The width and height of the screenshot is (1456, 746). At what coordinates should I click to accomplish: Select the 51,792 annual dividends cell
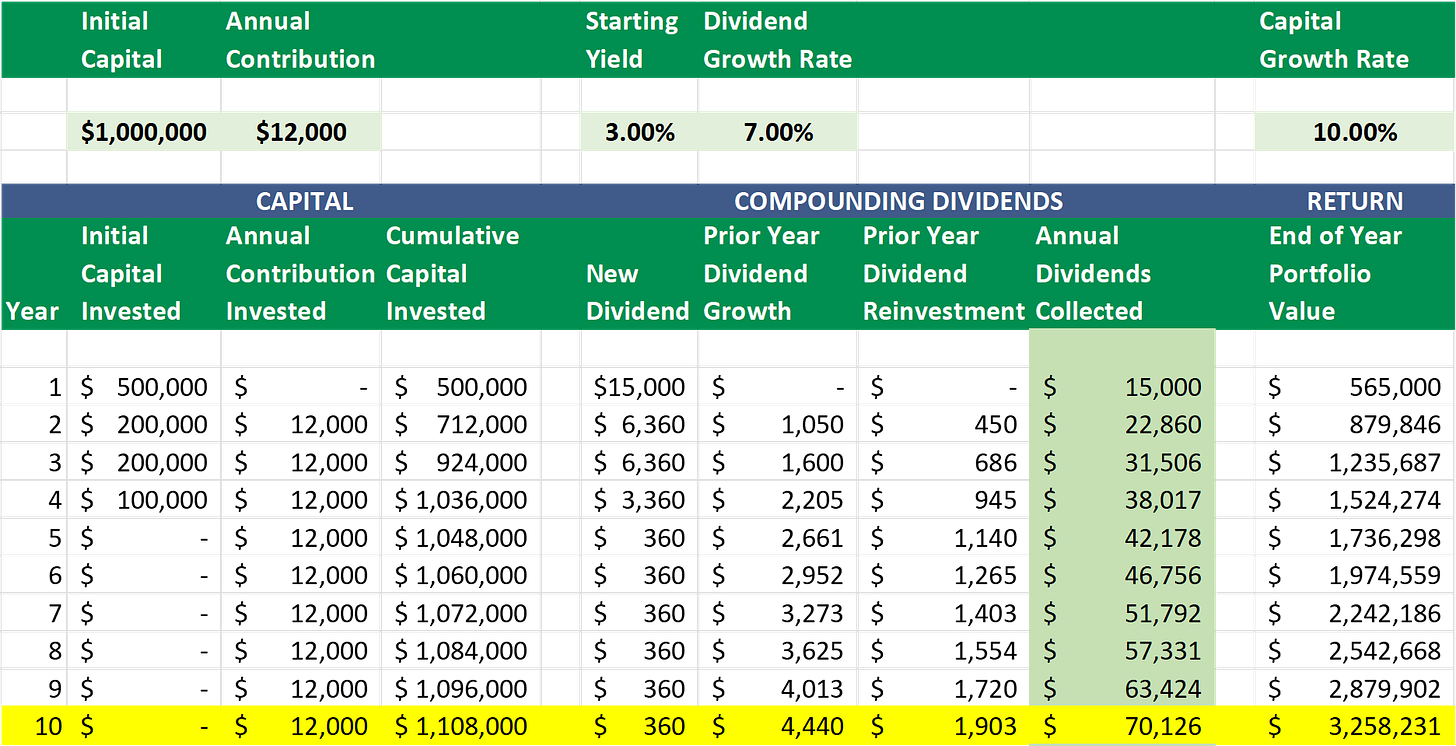(x=1122, y=614)
